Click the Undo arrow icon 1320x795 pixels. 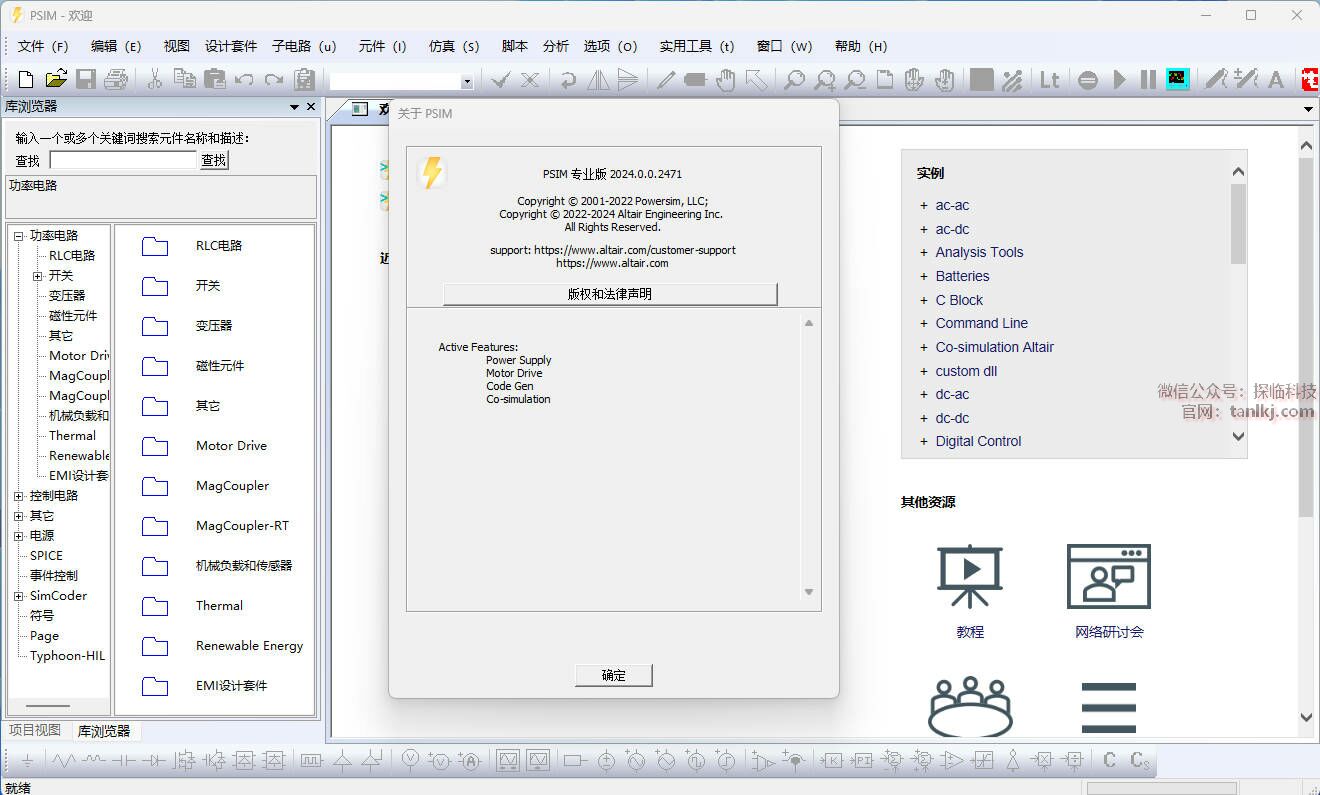(x=244, y=80)
